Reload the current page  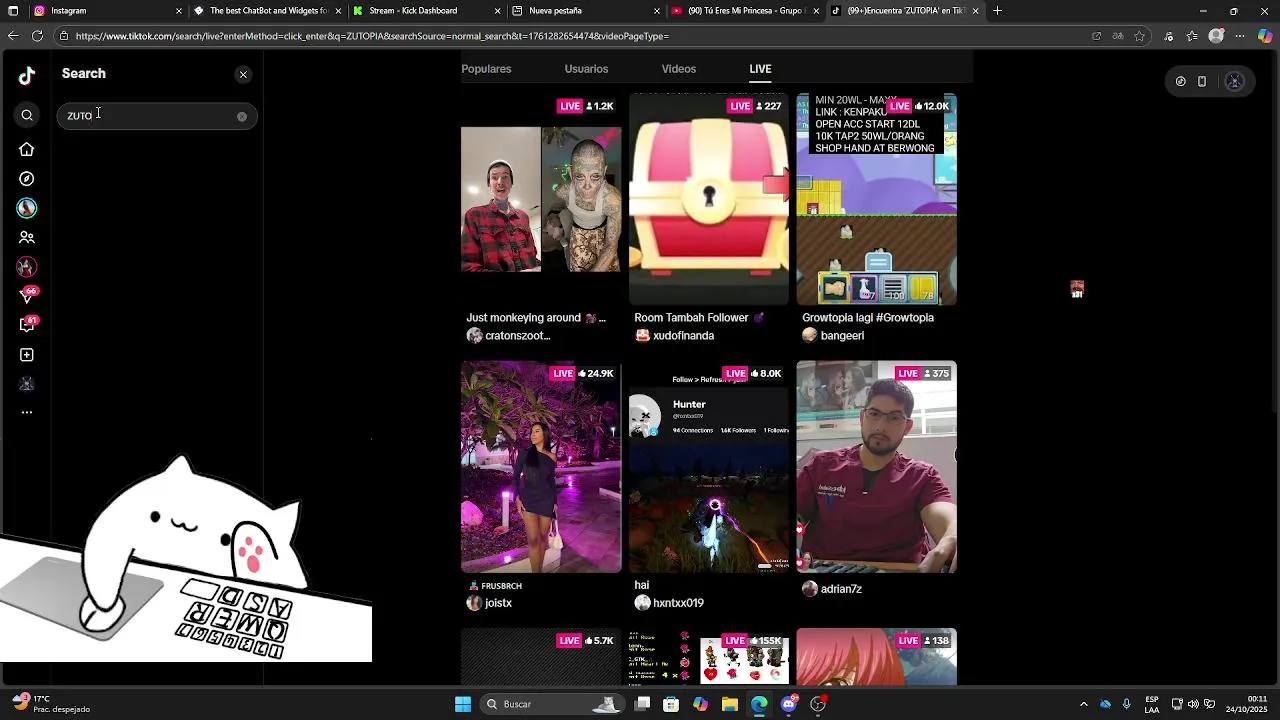click(x=37, y=36)
